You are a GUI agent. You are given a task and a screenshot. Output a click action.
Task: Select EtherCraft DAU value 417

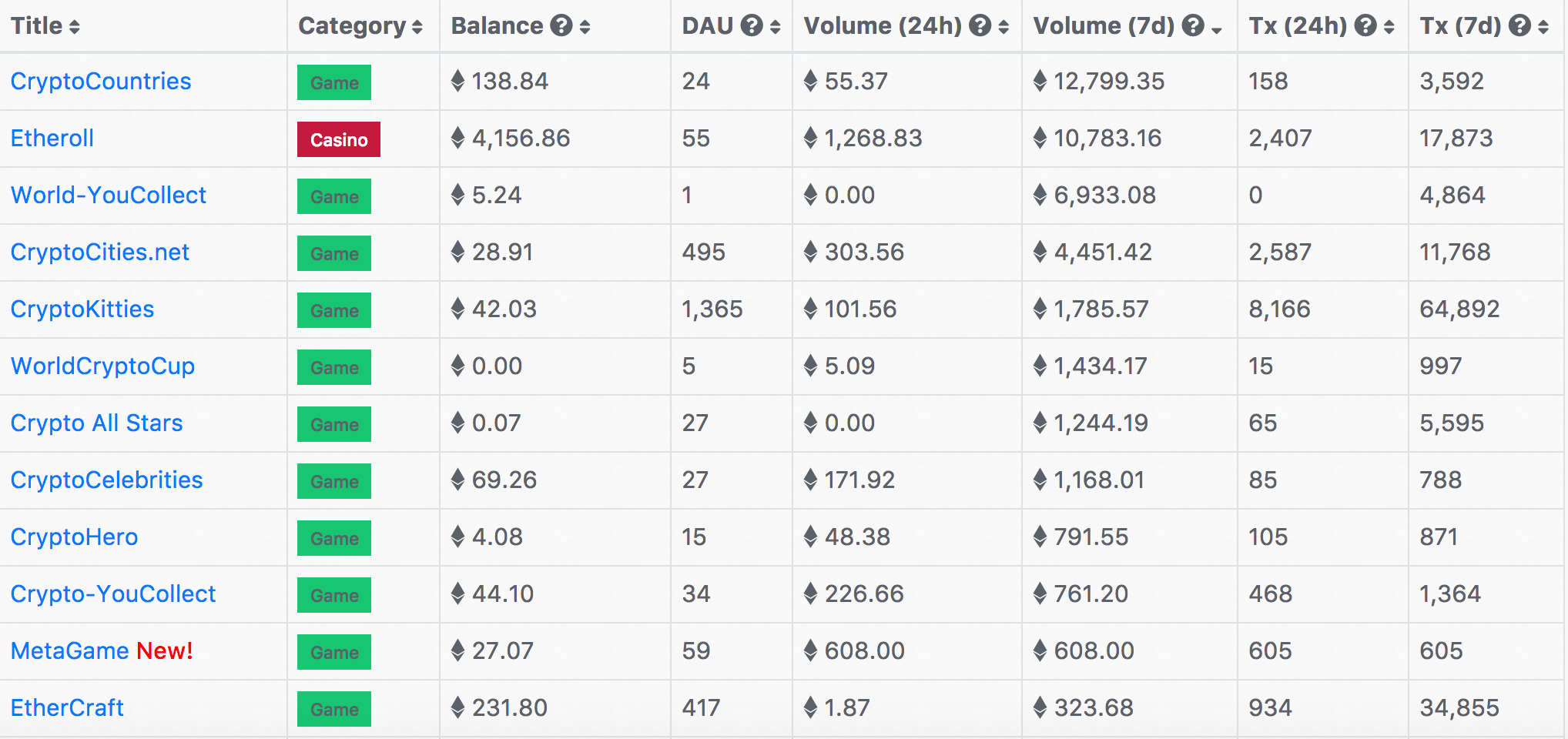(x=702, y=707)
